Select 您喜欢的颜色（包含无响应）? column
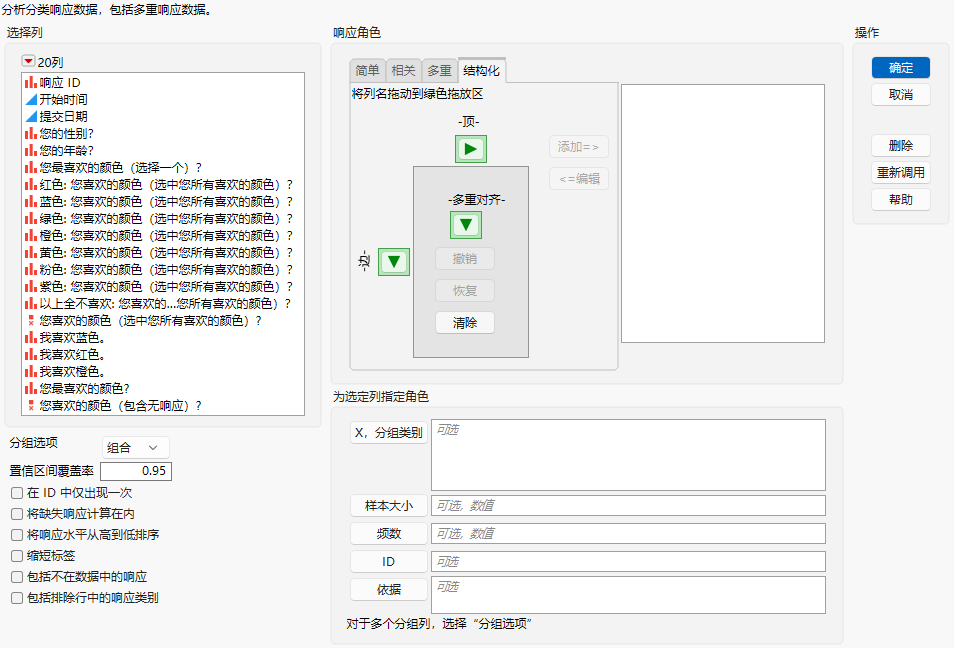The width and height of the screenshot is (954, 648). coord(163,406)
